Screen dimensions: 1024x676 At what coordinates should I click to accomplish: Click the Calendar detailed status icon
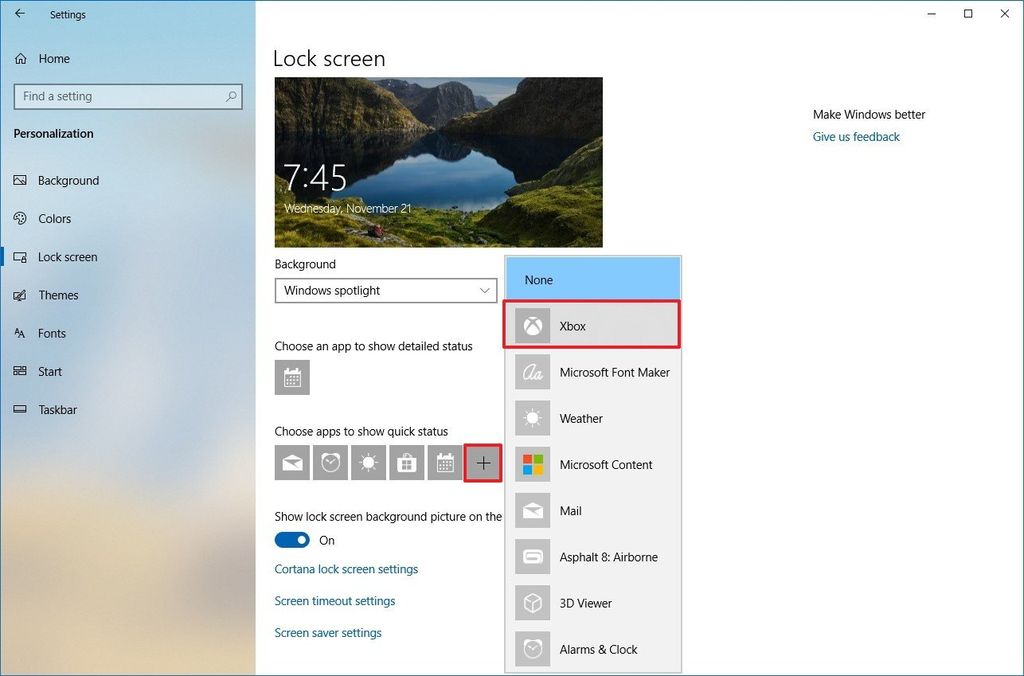pos(294,377)
